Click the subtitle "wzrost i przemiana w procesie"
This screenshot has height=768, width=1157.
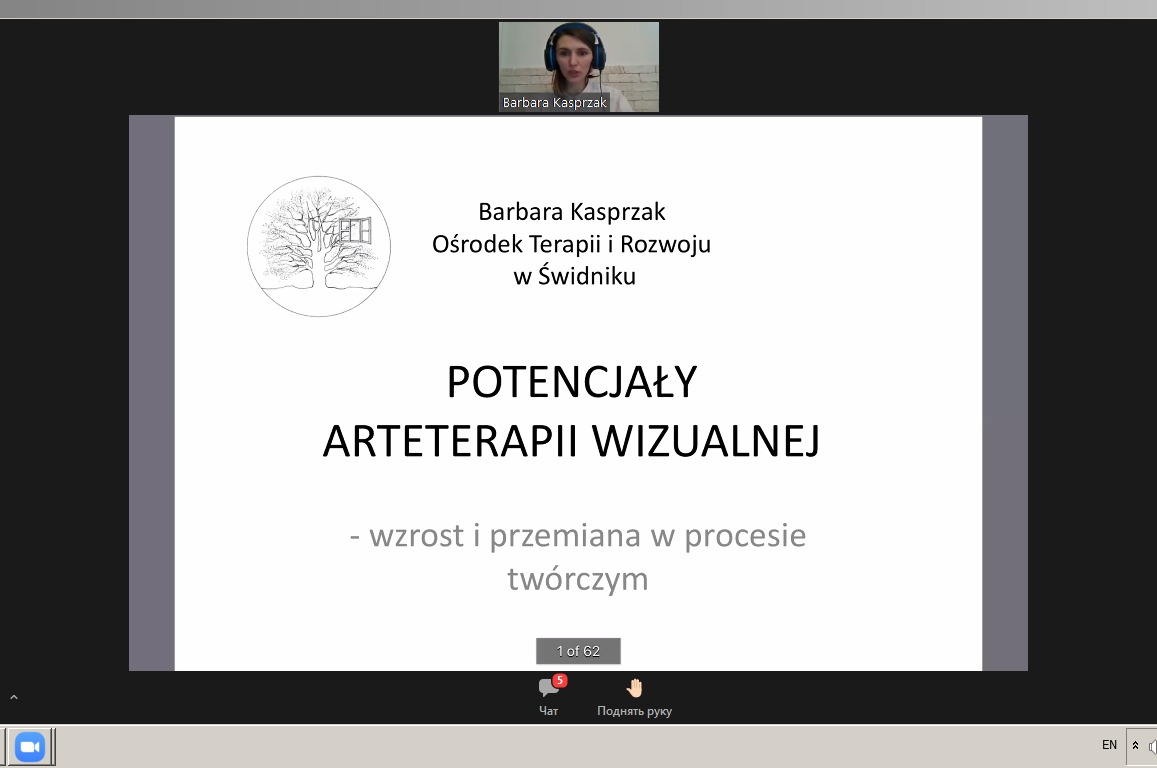point(578,536)
